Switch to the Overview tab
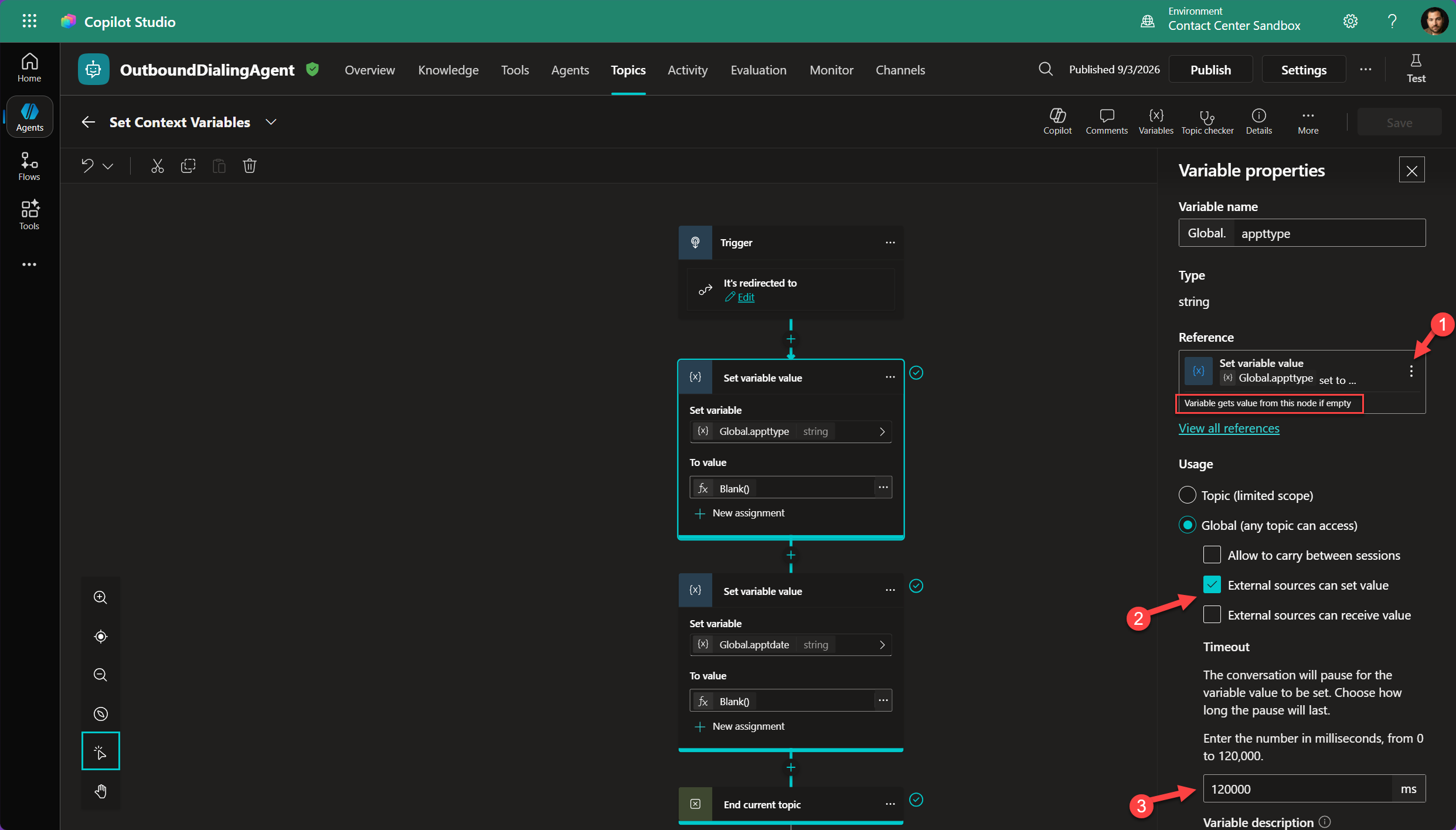This screenshot has width=1456, height=830. click(x=370, y=70)
